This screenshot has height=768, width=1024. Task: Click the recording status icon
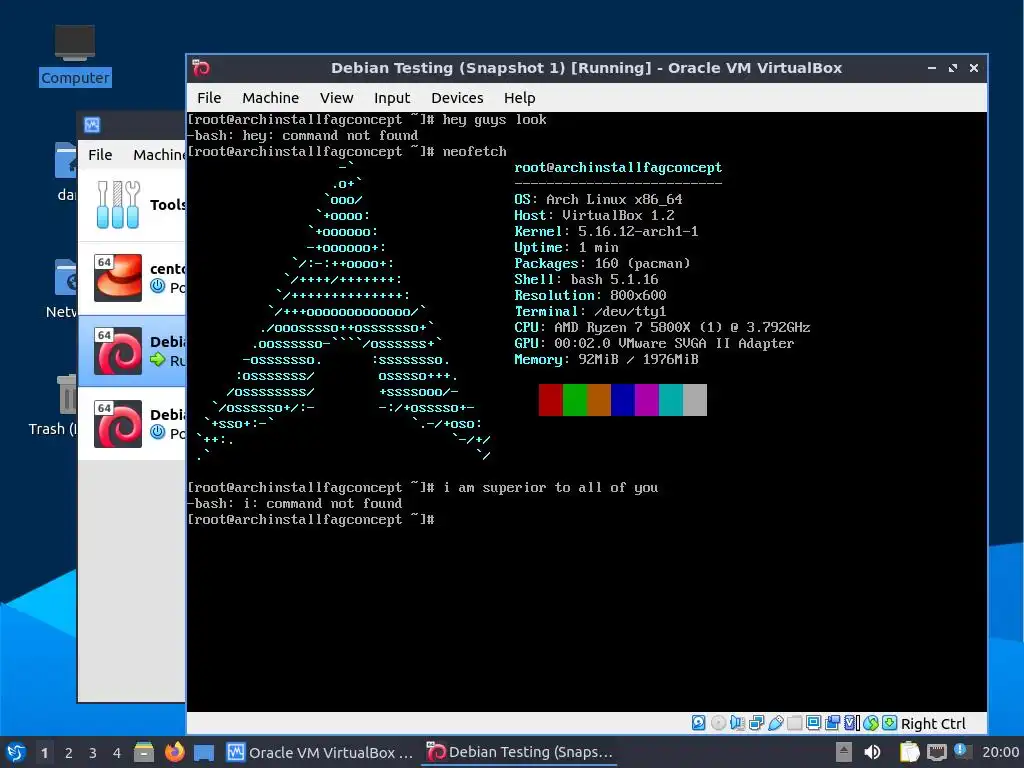point(833,723)
